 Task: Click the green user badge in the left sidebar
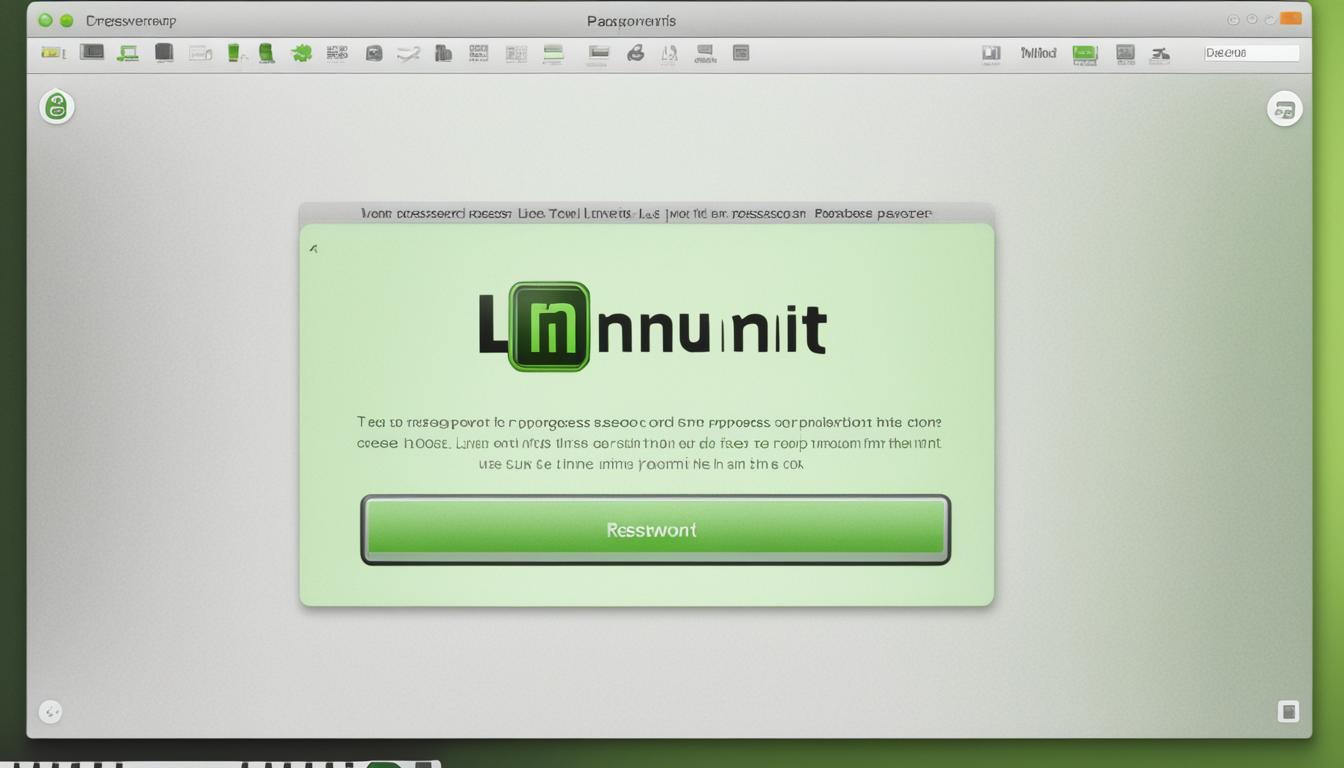coord(57,107)
